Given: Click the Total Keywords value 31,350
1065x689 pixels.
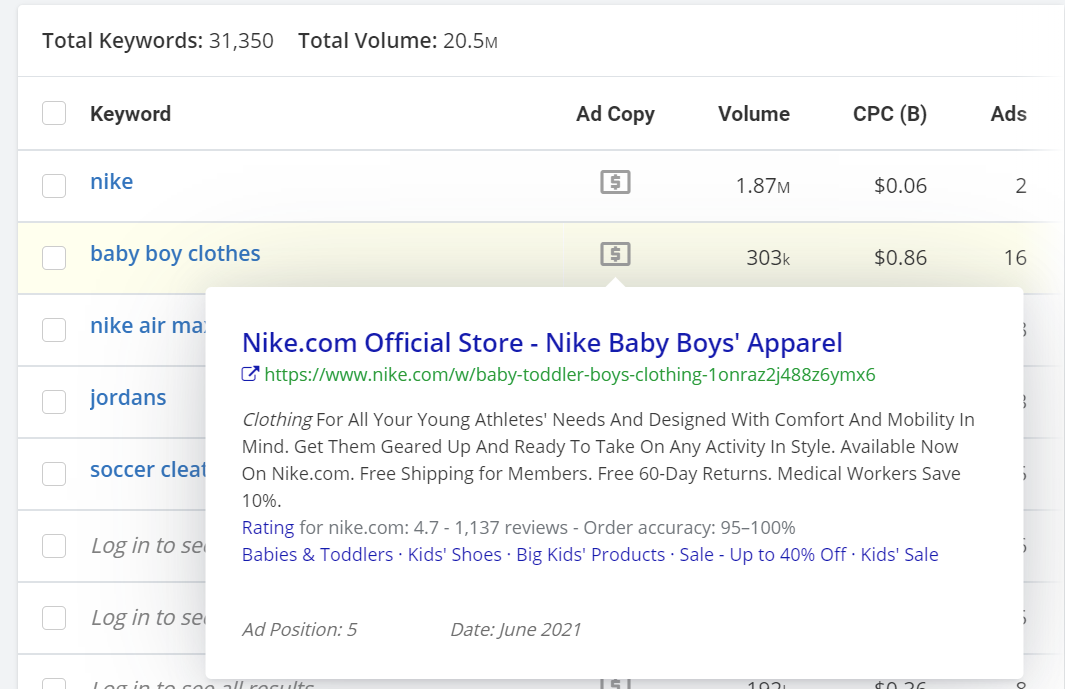Looking at the screenshot, I should 241,41.
